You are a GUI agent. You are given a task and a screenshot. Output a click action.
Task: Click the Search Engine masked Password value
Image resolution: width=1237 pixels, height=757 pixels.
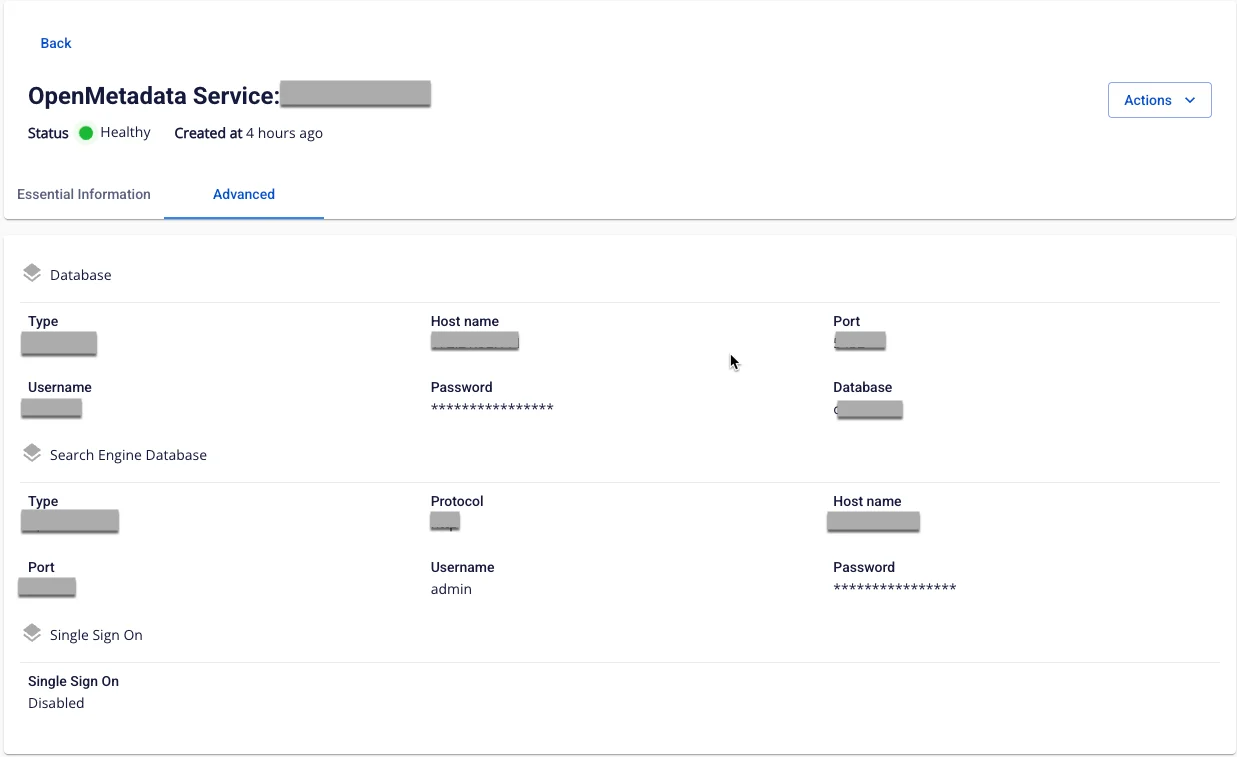(x=895, y=588)
